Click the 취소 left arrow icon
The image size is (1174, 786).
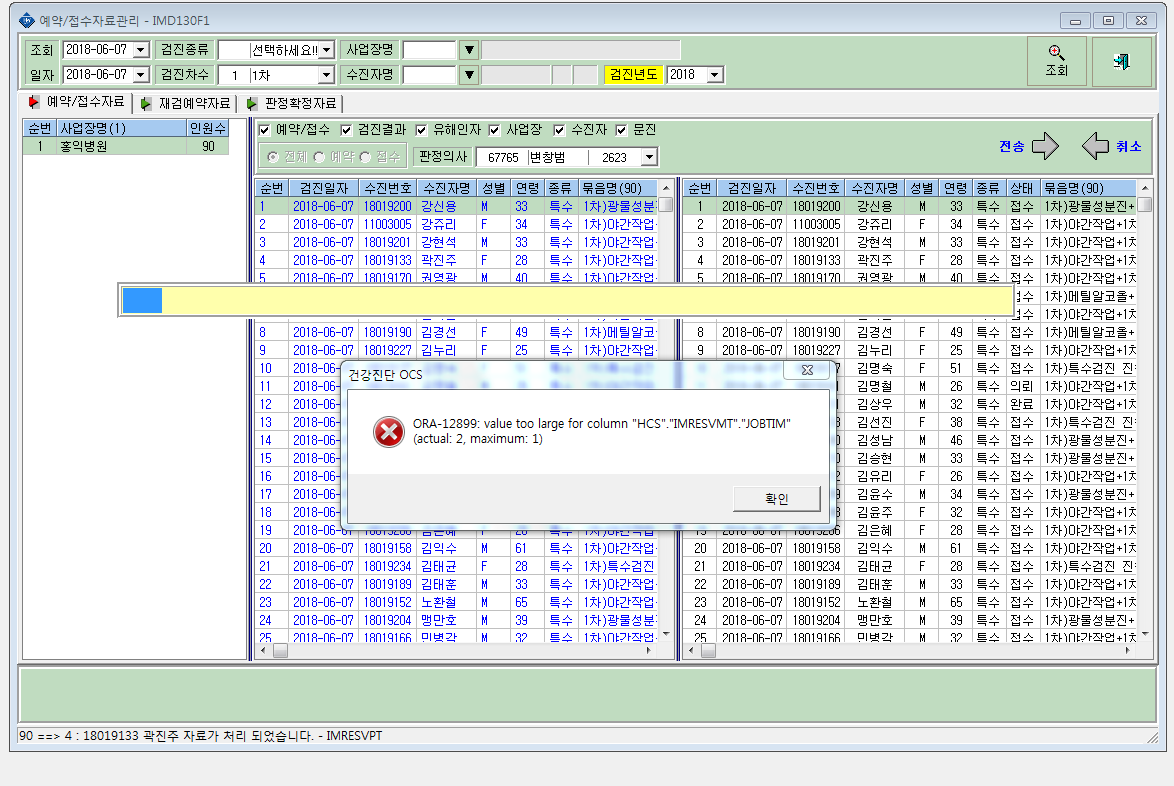(x=1095, y=146)
